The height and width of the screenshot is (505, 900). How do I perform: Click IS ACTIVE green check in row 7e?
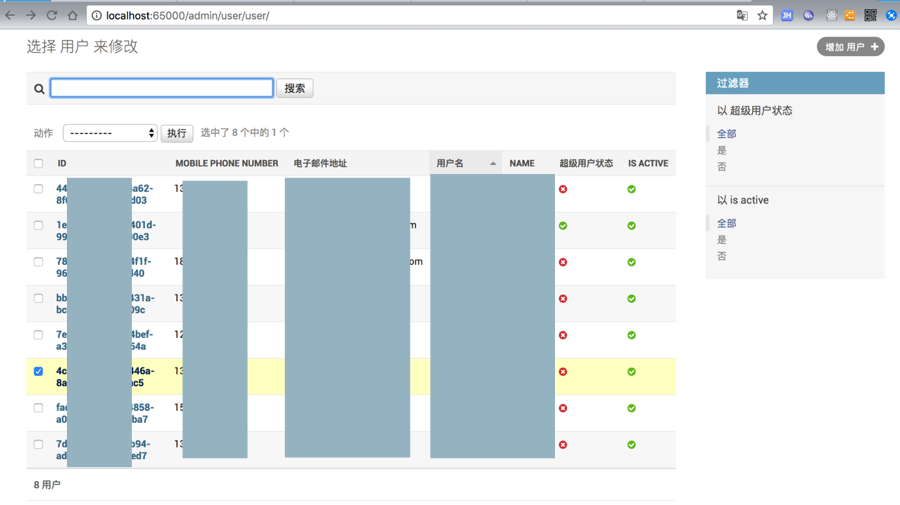tap(631, 335)
